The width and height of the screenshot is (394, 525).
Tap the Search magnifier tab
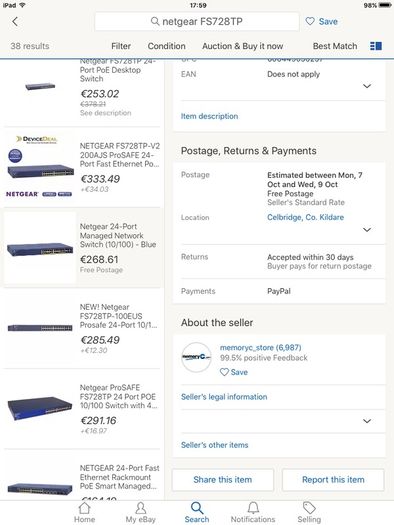click(197, 512)
